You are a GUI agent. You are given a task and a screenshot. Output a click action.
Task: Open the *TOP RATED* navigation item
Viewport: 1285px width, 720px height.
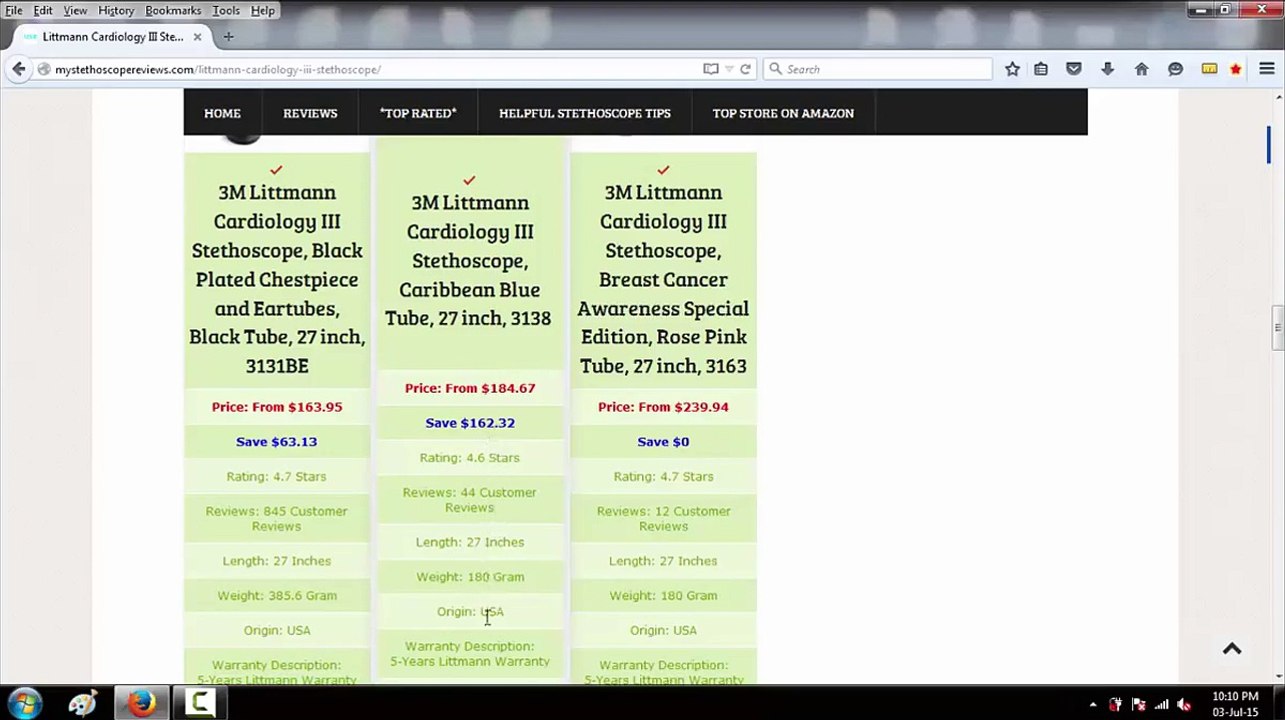(x=418, y=113)
